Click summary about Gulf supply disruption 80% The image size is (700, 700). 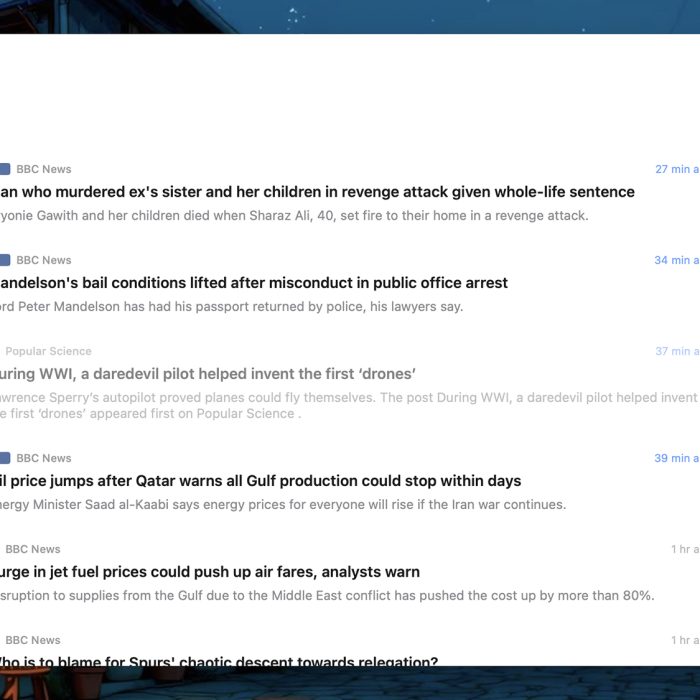pyautogui.click(x=327, y=596)
